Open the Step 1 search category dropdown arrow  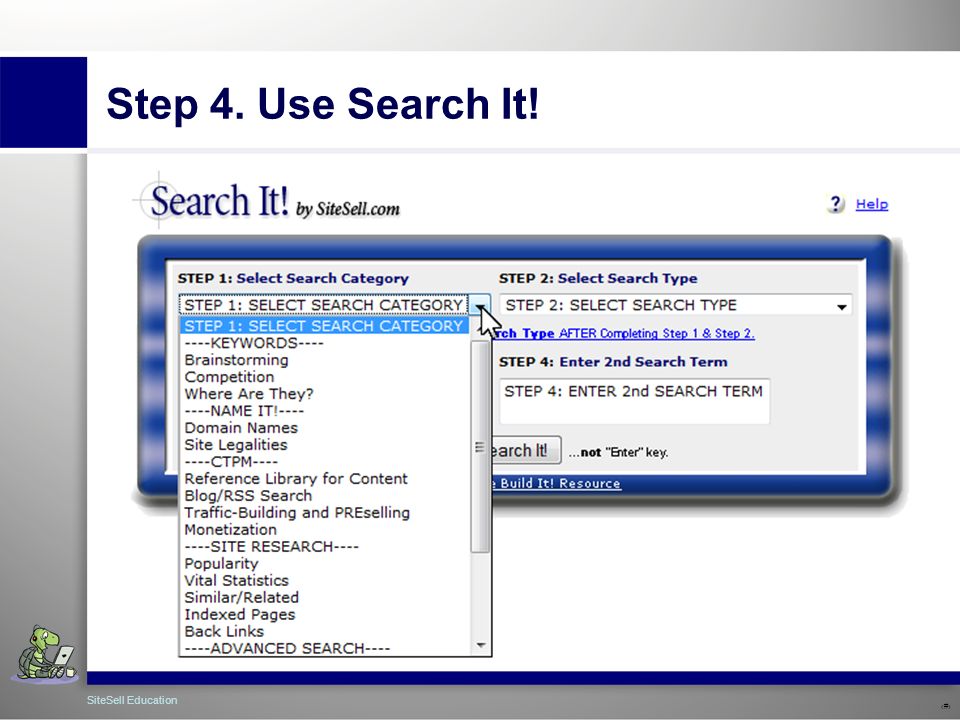479,305
